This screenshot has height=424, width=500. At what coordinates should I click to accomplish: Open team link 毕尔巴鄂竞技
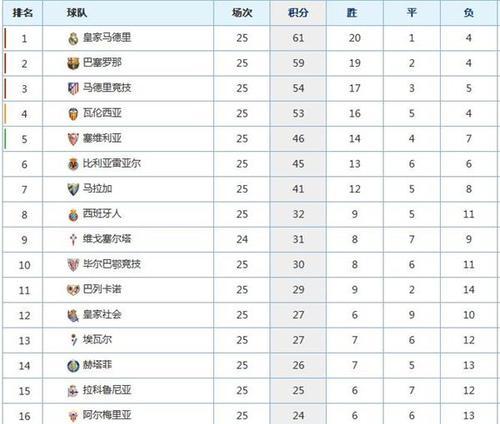112,264
